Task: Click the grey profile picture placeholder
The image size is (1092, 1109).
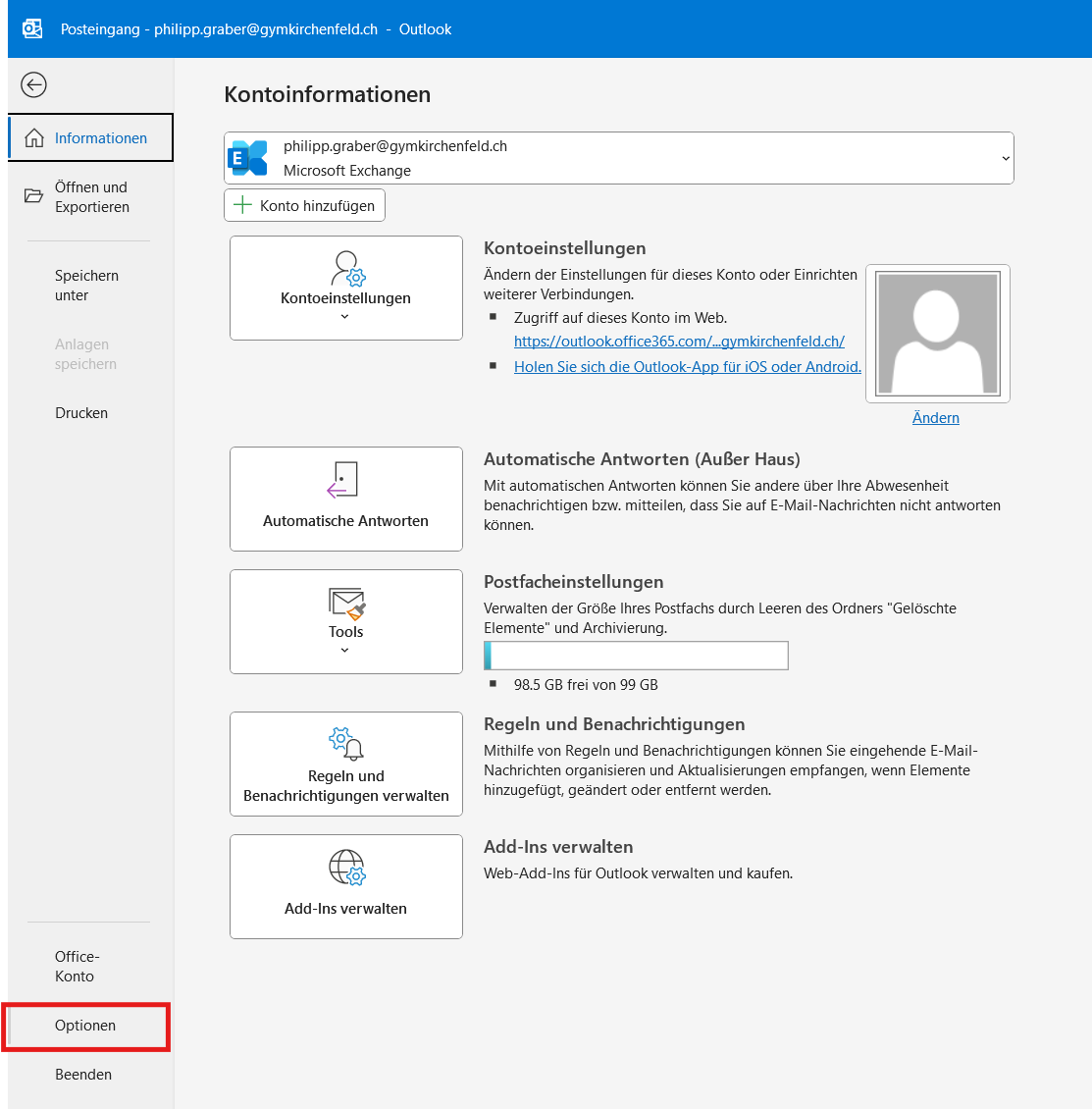Action: pos(938,334)
